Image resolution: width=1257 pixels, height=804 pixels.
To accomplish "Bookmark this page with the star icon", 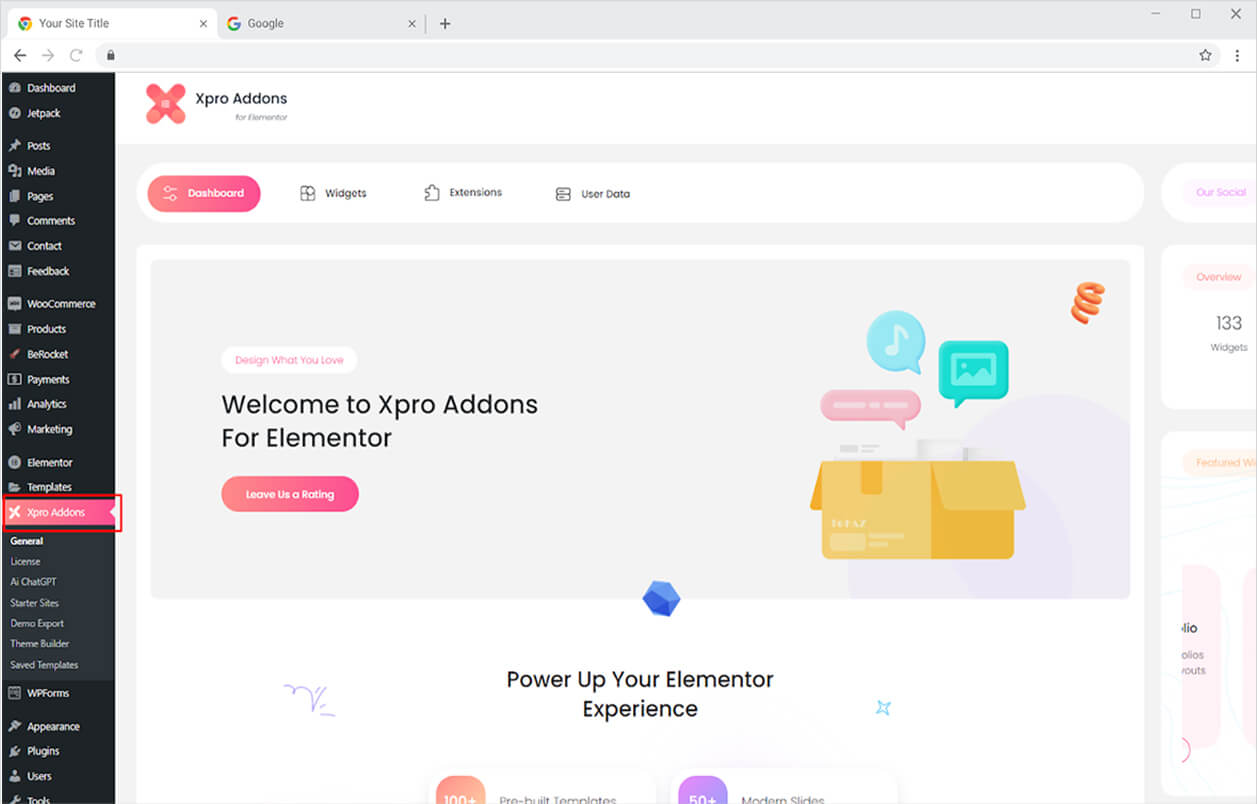I will (1205, 56).
